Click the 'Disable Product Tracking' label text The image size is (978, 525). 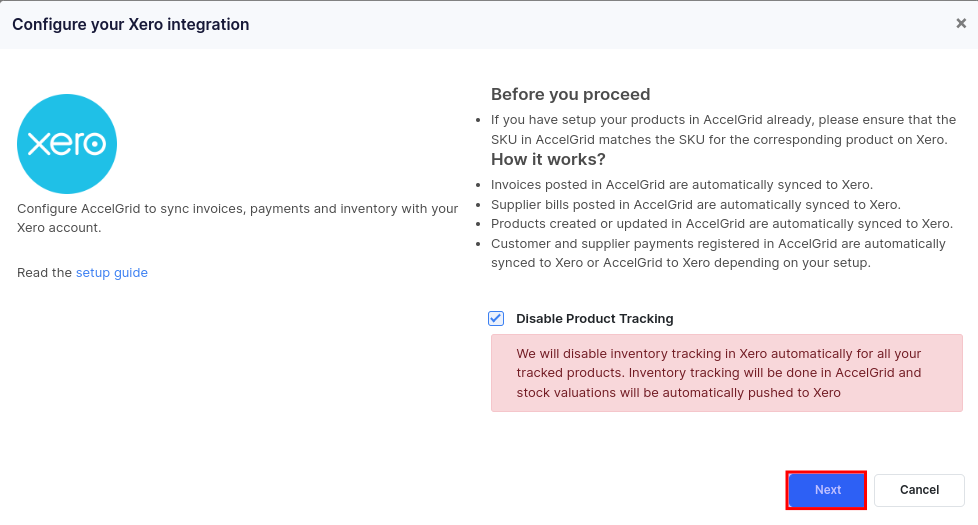(594, 319)
